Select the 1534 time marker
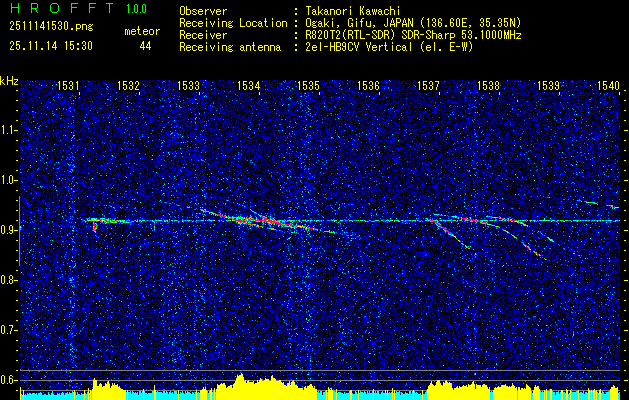The width and height of the screenshot is (629, 400). [x=249, y=87]
